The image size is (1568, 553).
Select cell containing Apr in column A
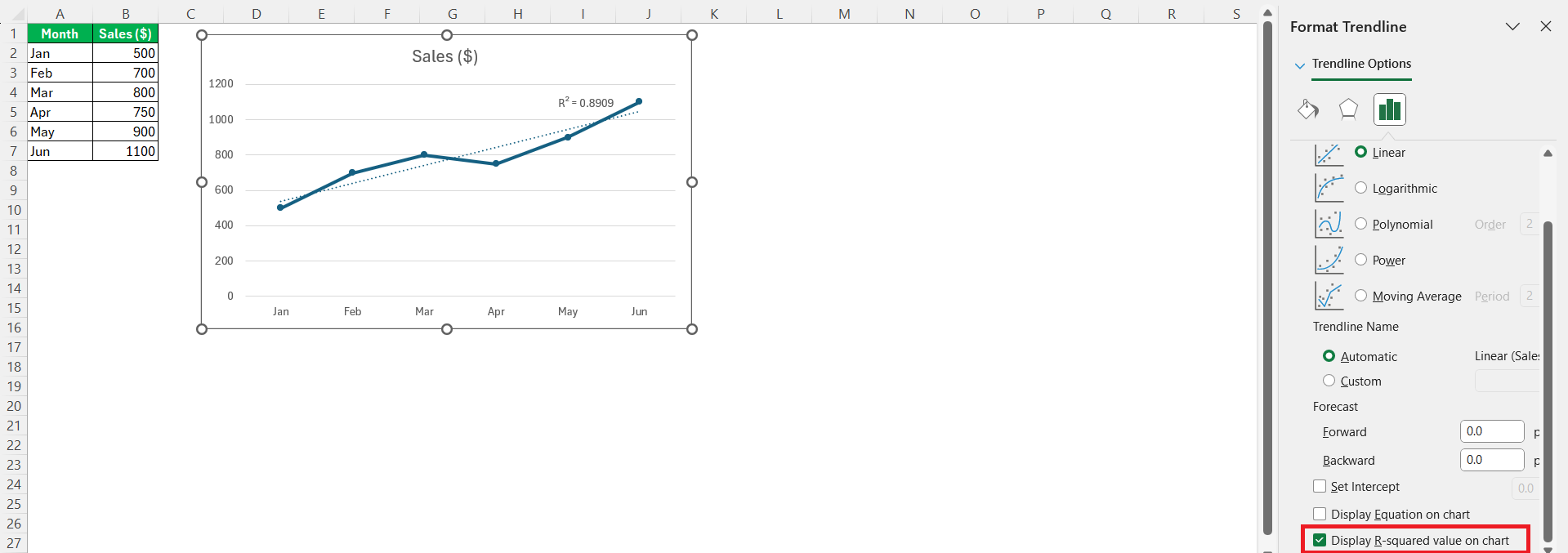pos(60,112)
